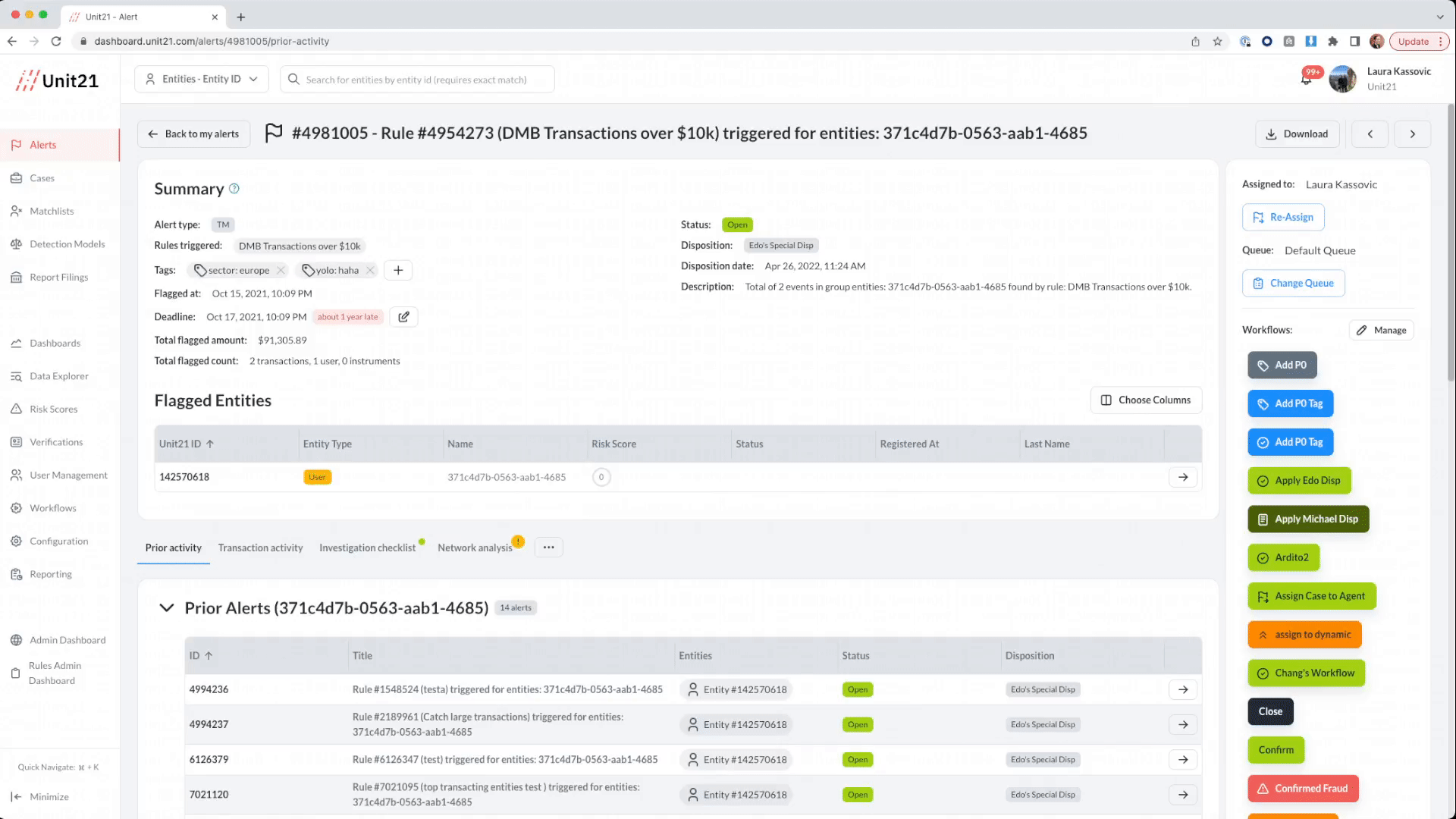Remove the sector: europe tag
Screen dimensions: 1456x819
tap(281, 271)
